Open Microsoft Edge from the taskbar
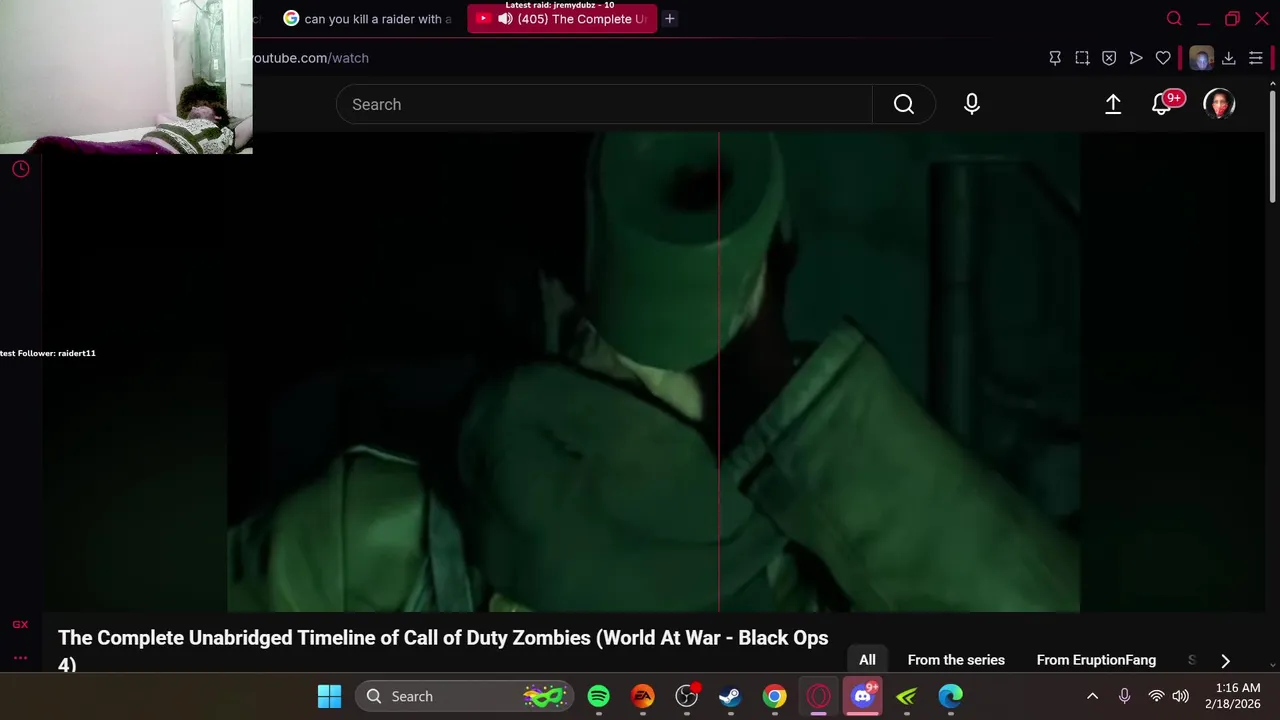 click(951, 696)
